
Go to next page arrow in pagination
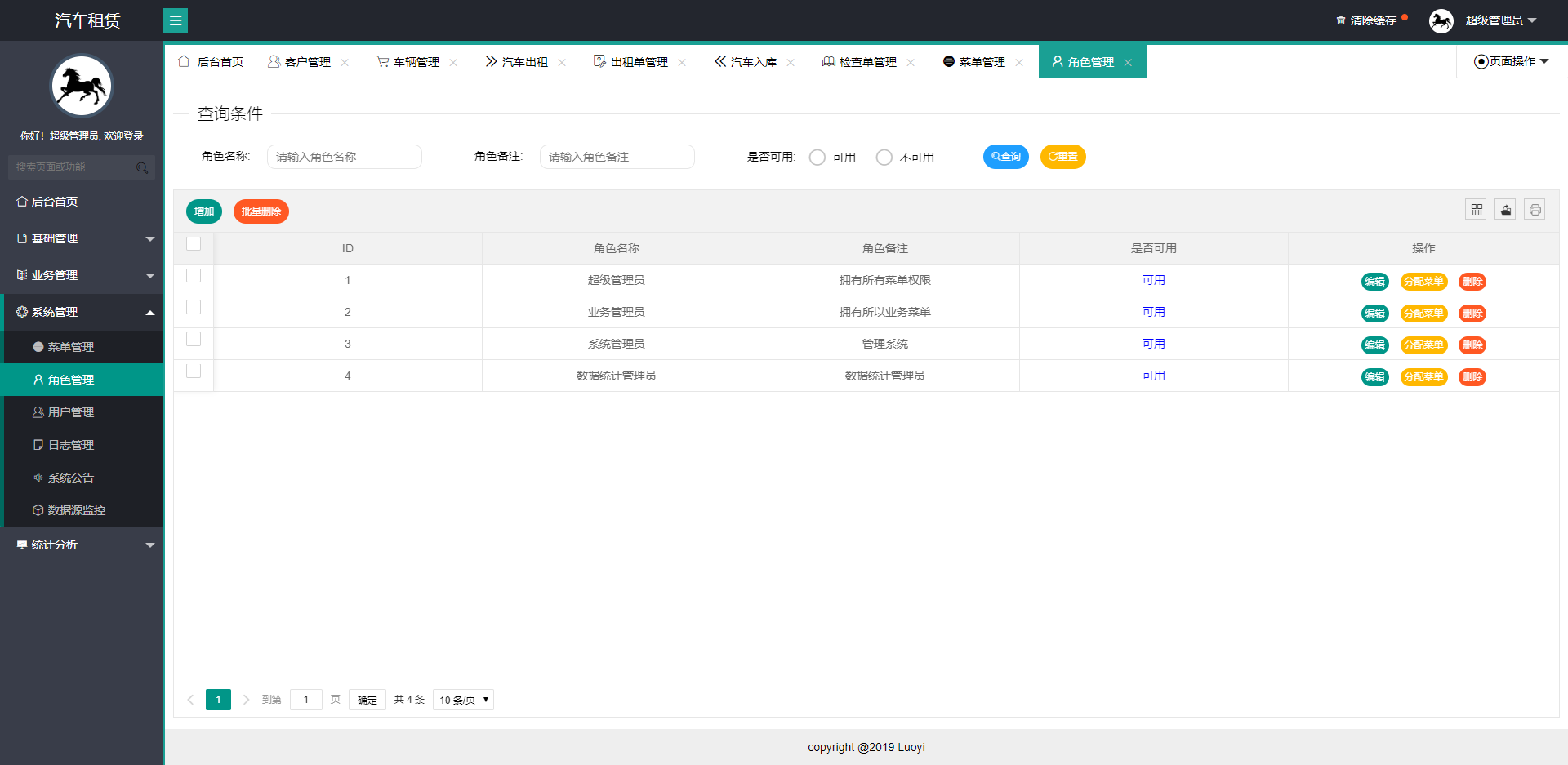tap(246, 700)
